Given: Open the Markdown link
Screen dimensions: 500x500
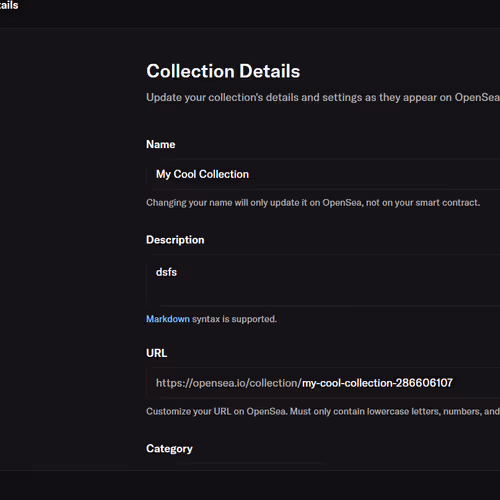Looking at the screenshot, I should (x=168, y=319).
